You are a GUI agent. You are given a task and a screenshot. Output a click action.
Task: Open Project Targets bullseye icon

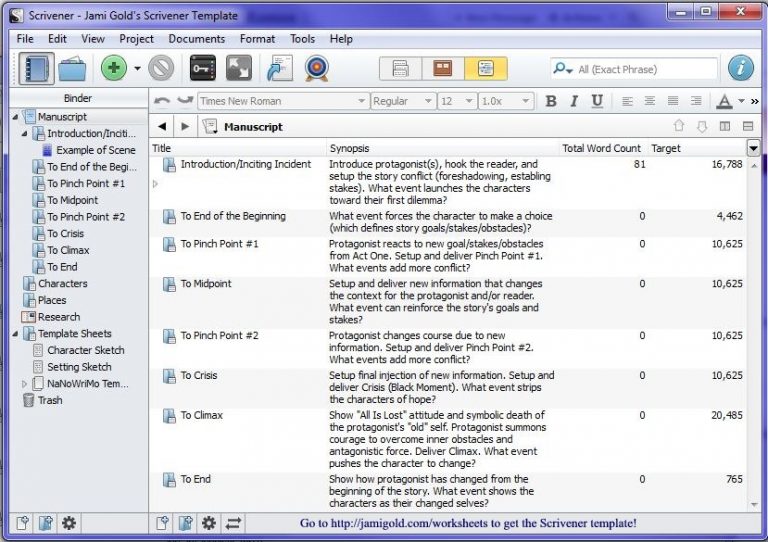316,68
